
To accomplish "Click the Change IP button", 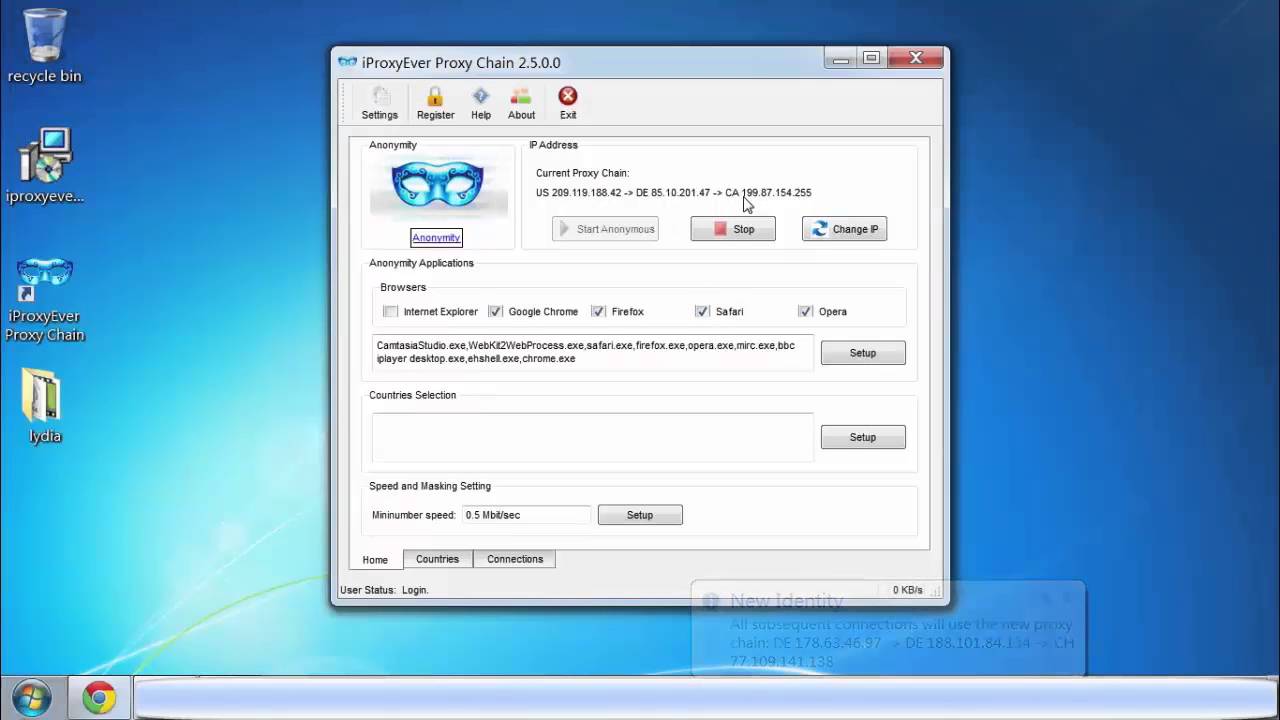I will pos(844,229).
